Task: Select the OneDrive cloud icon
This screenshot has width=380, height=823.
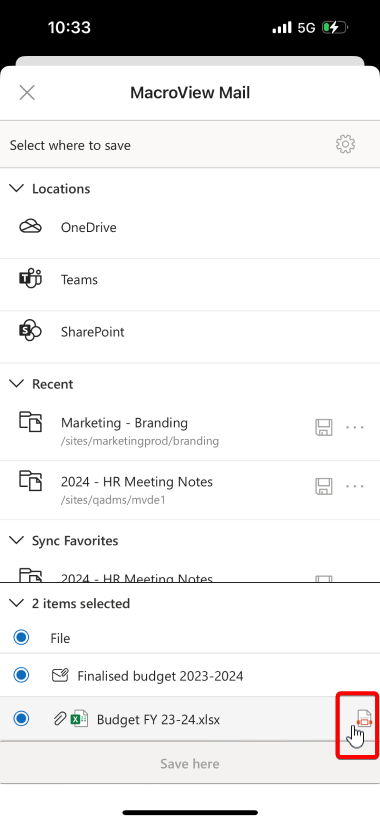Action: click(x=30, y=227)
